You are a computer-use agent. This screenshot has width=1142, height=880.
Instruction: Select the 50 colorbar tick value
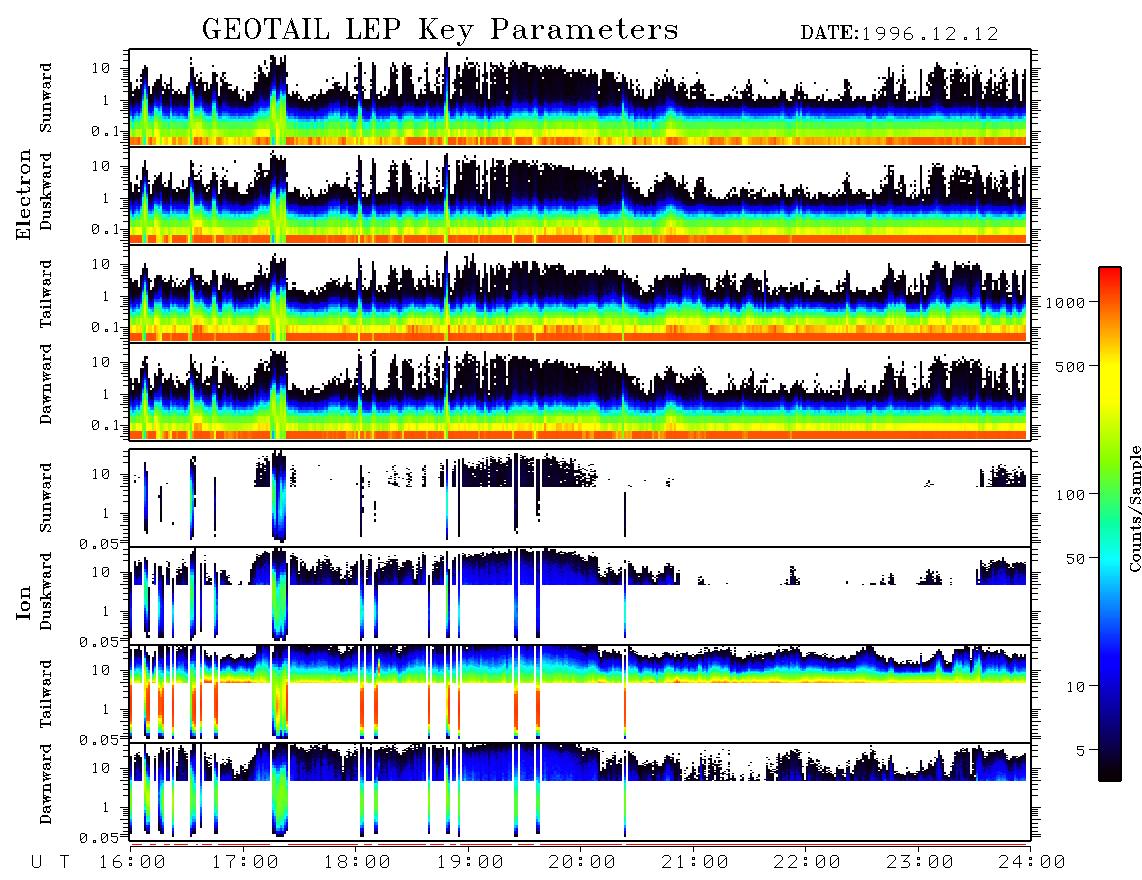1076,559
